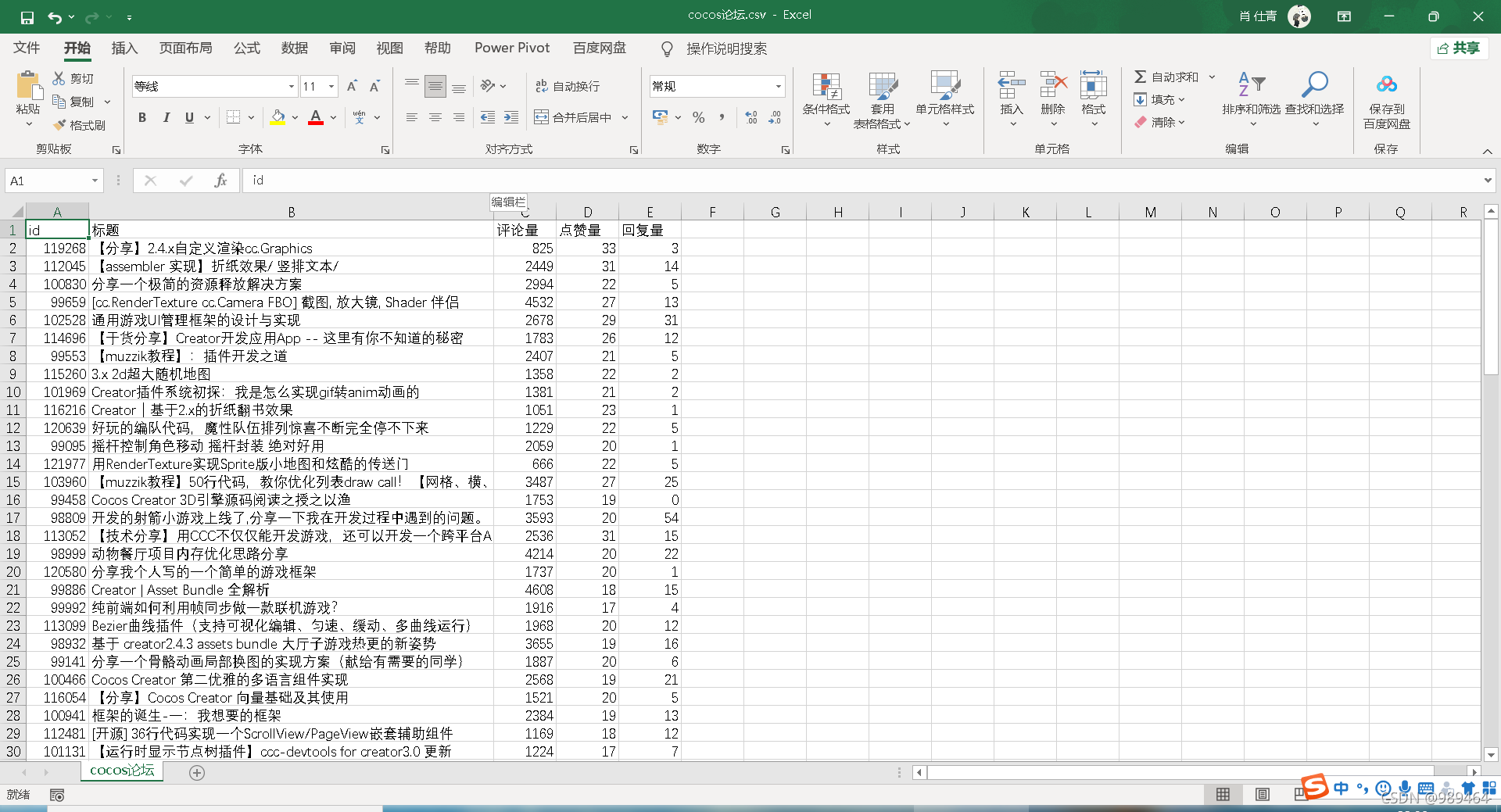Center text horizontally in cell

tap(435, 117)
